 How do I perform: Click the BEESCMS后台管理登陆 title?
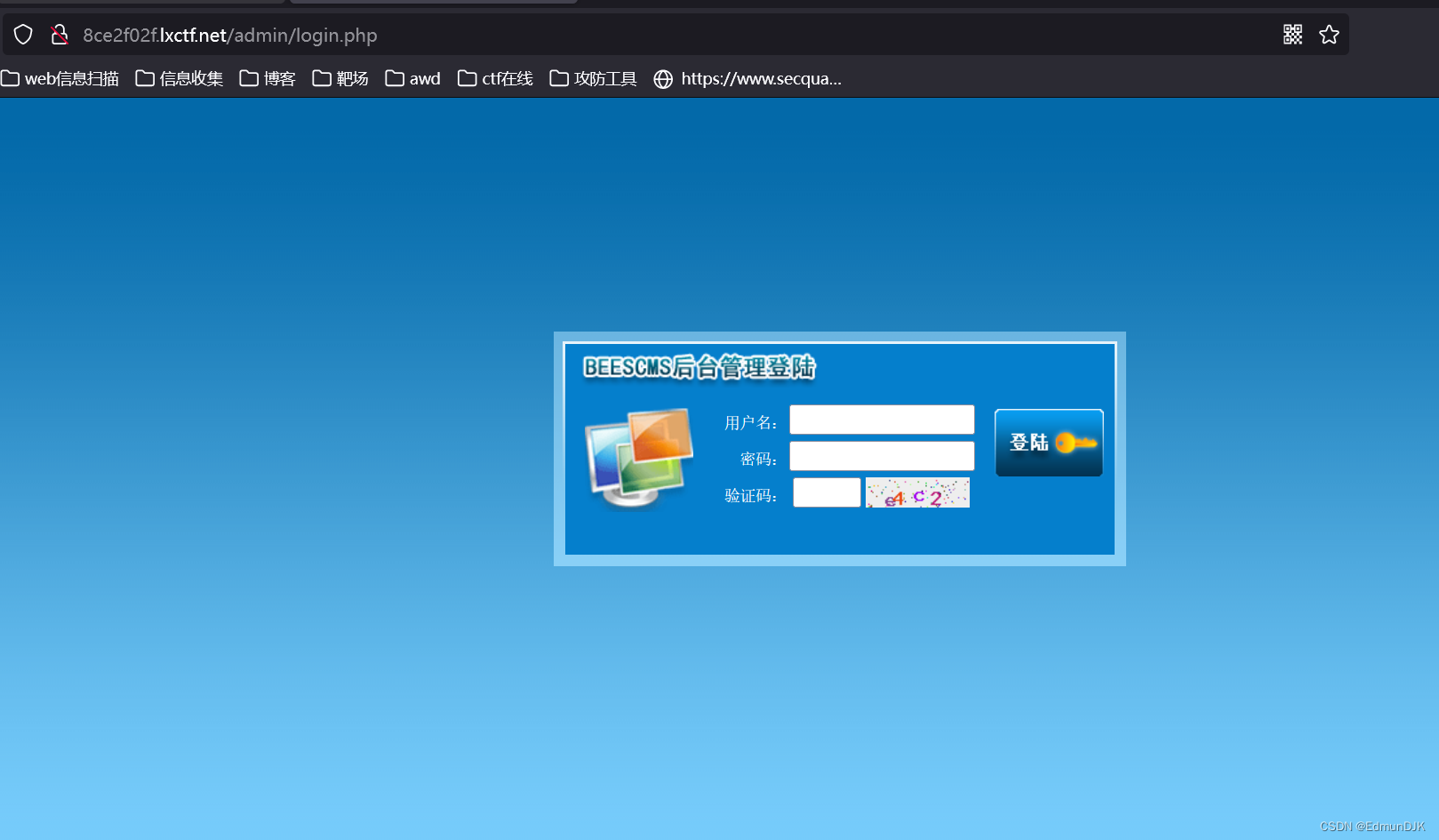click(700, 367)
